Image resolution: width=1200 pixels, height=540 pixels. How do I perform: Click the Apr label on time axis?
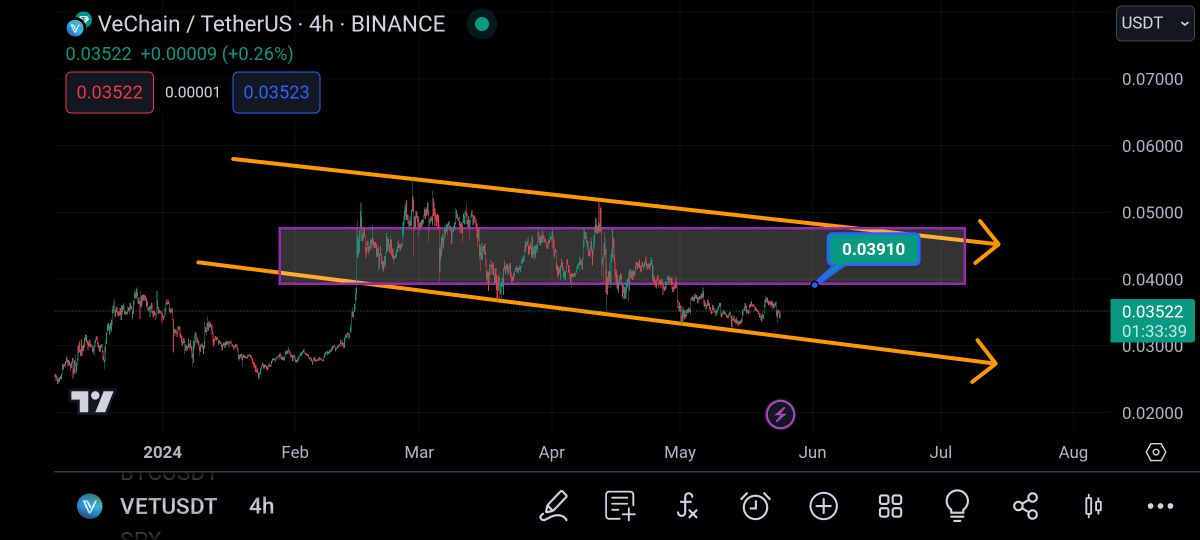click(x=551, y=452)
